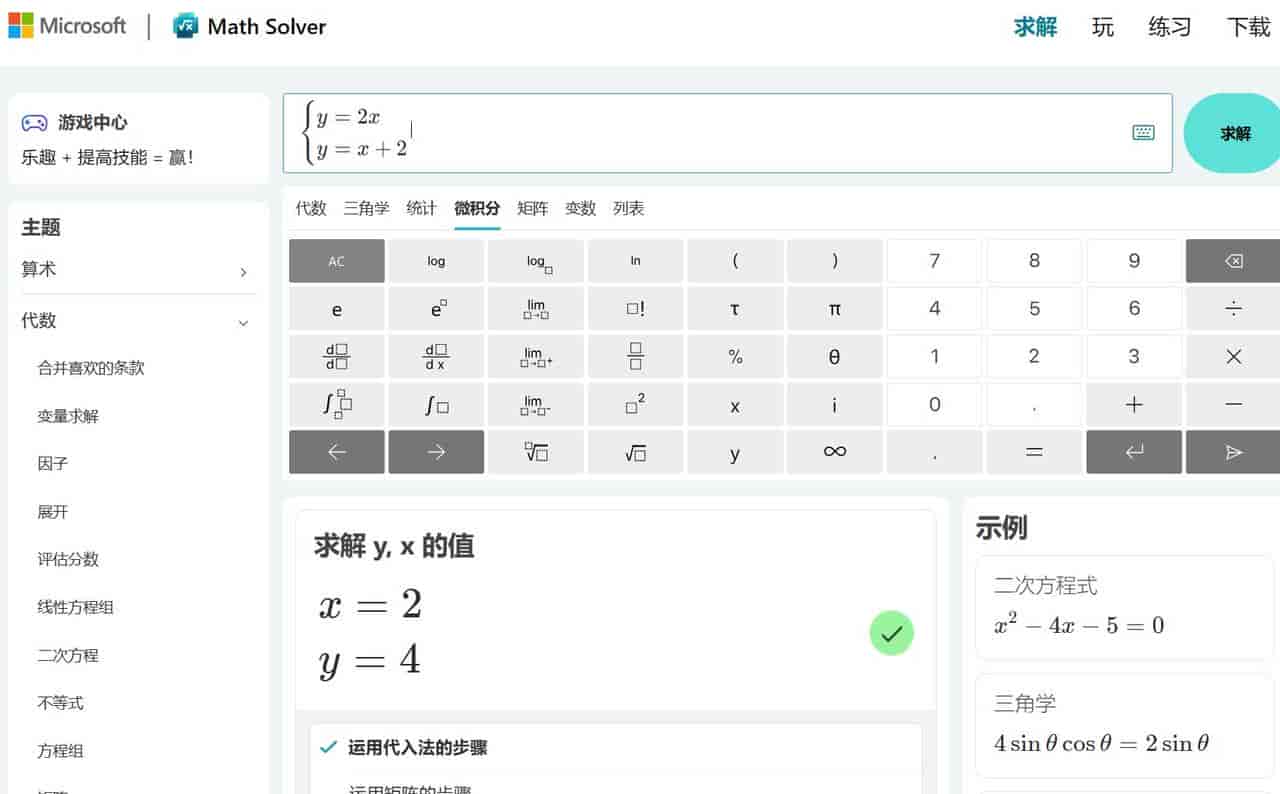This screenshot has height=794, width=1280.
Task: Click the limit lim □→□ key
Action: 536,308
